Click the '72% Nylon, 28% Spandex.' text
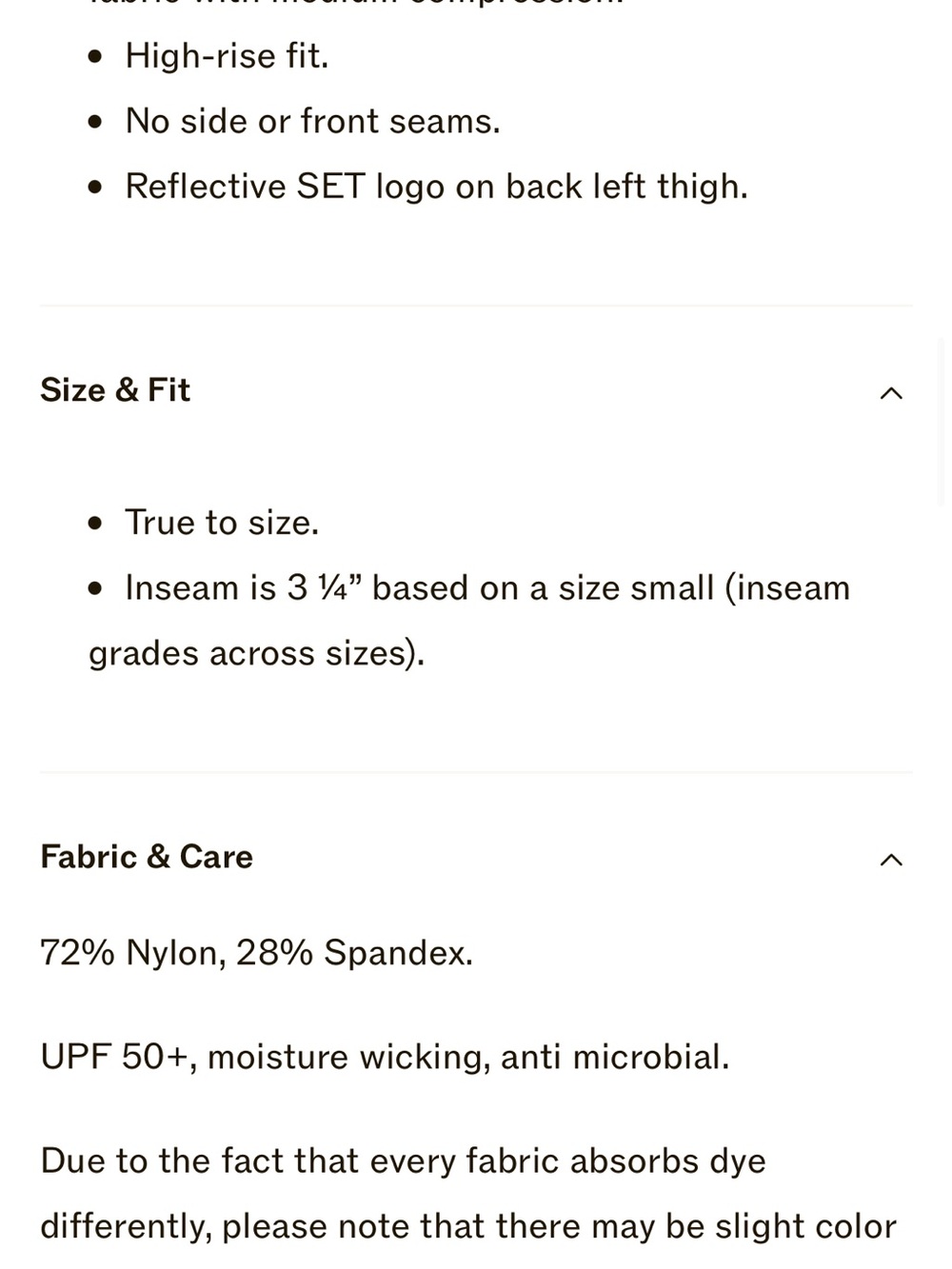Image resolution: width=952 pixels, height=1269 pixels. pos(256,953)
